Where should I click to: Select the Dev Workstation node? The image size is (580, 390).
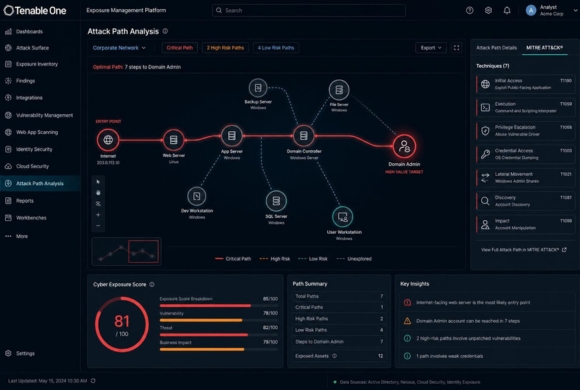[x=197, y=196]
